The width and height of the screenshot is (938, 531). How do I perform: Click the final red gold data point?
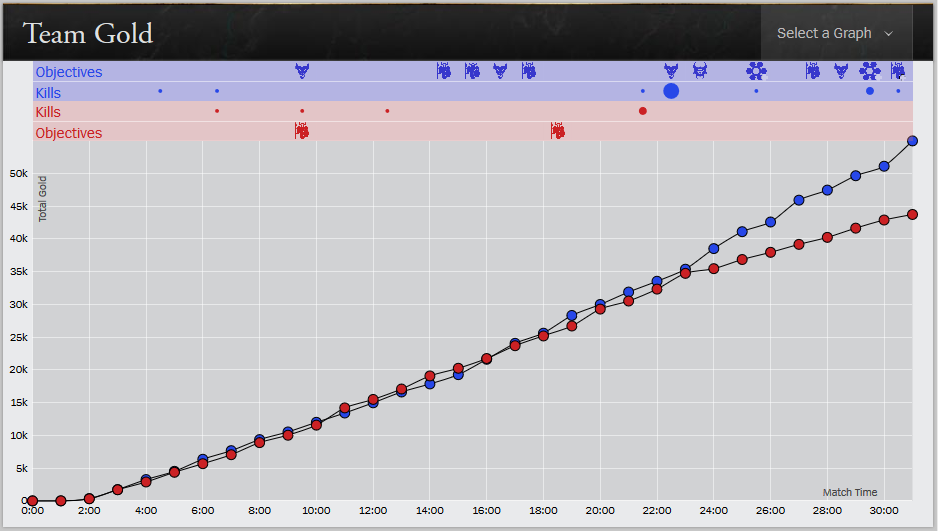[x=912, y=214]
